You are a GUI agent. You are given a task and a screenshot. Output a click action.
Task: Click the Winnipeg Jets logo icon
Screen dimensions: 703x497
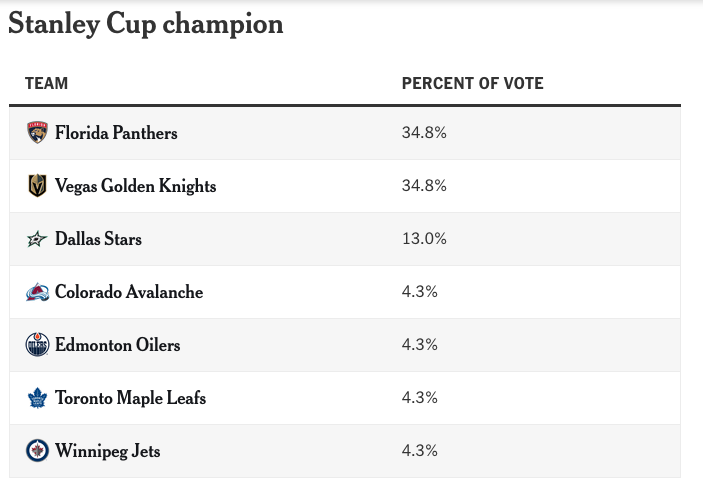click(x=37, y=451)
